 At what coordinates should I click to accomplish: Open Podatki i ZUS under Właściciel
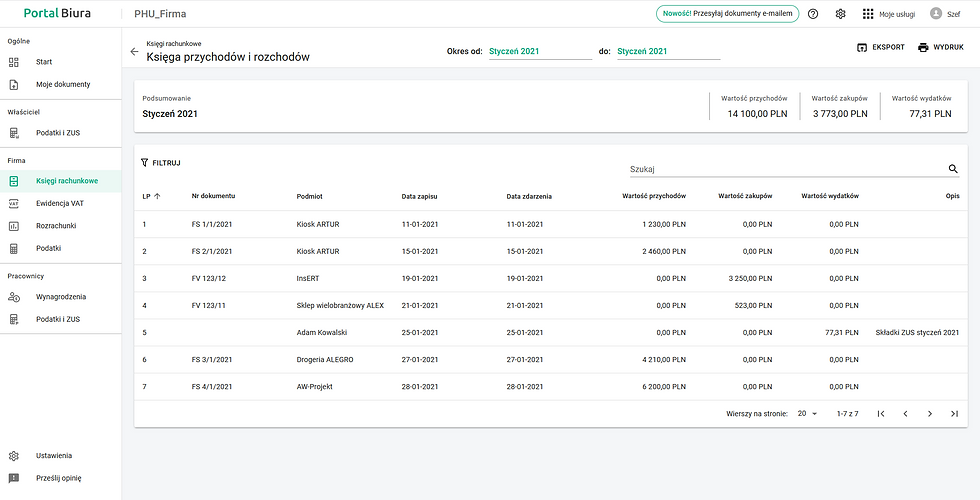tap(61, 132)
